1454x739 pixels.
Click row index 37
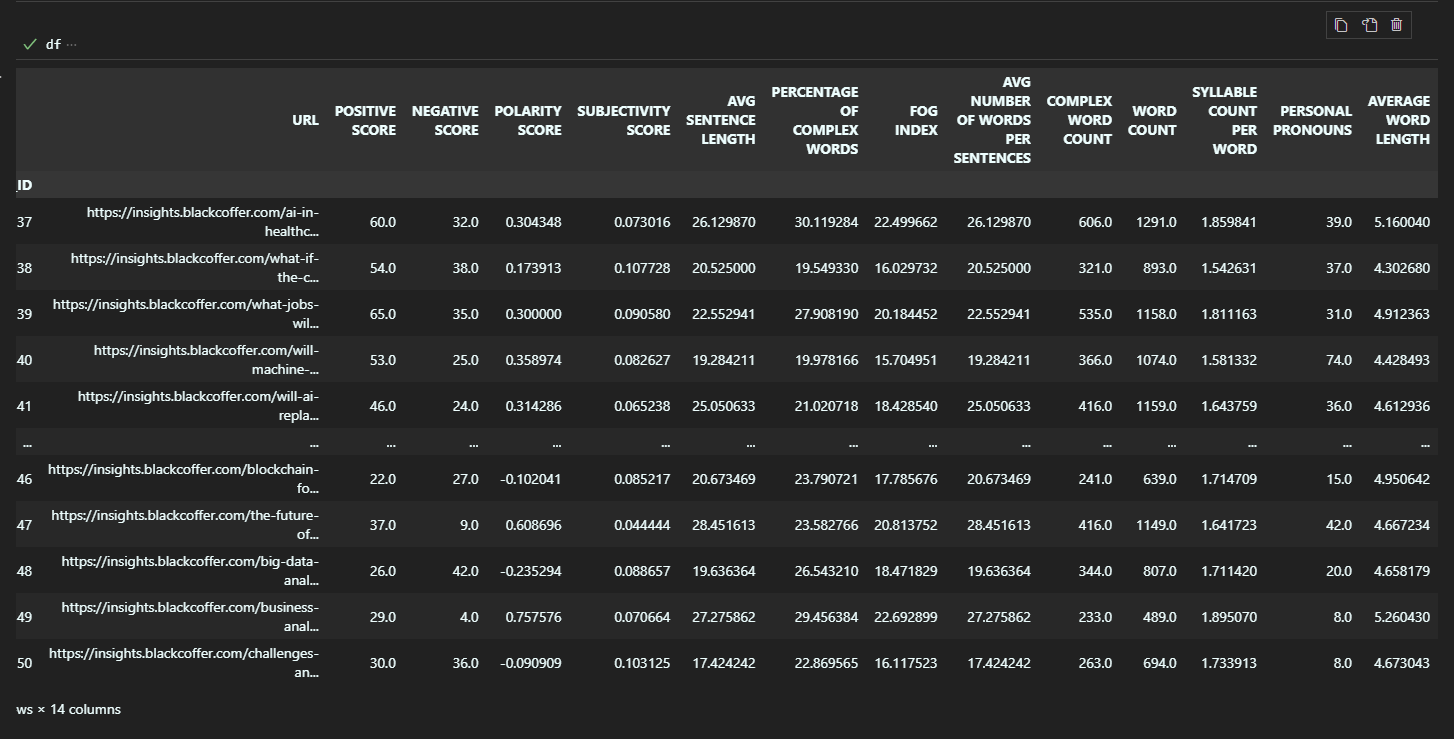(x=24, y=222)
